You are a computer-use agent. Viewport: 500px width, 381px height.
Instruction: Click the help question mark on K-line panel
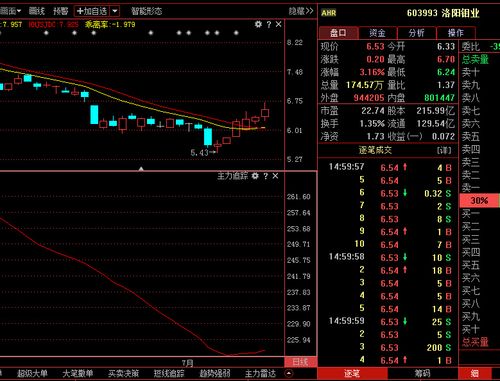(x=269, y=24)
